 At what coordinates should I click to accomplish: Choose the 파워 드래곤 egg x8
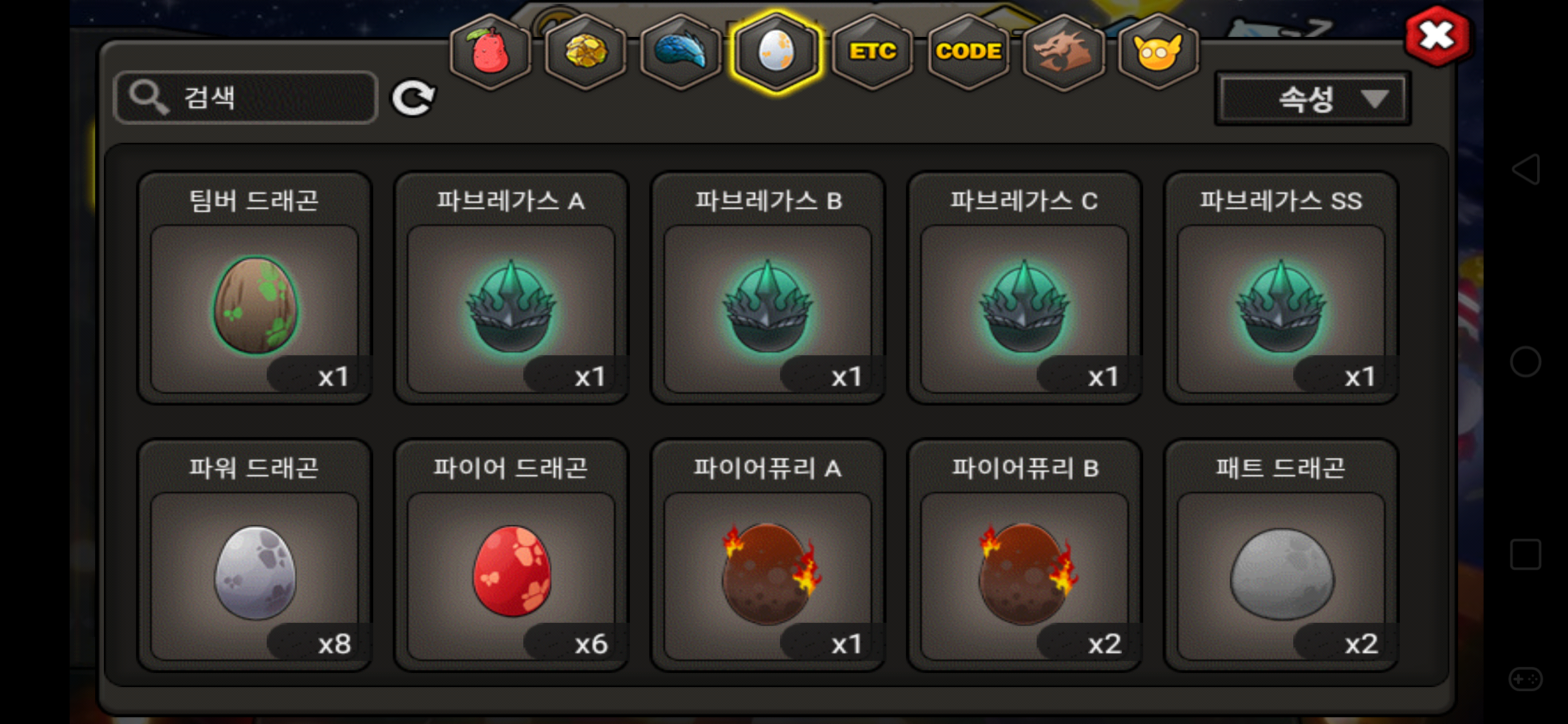coord(255,555)
